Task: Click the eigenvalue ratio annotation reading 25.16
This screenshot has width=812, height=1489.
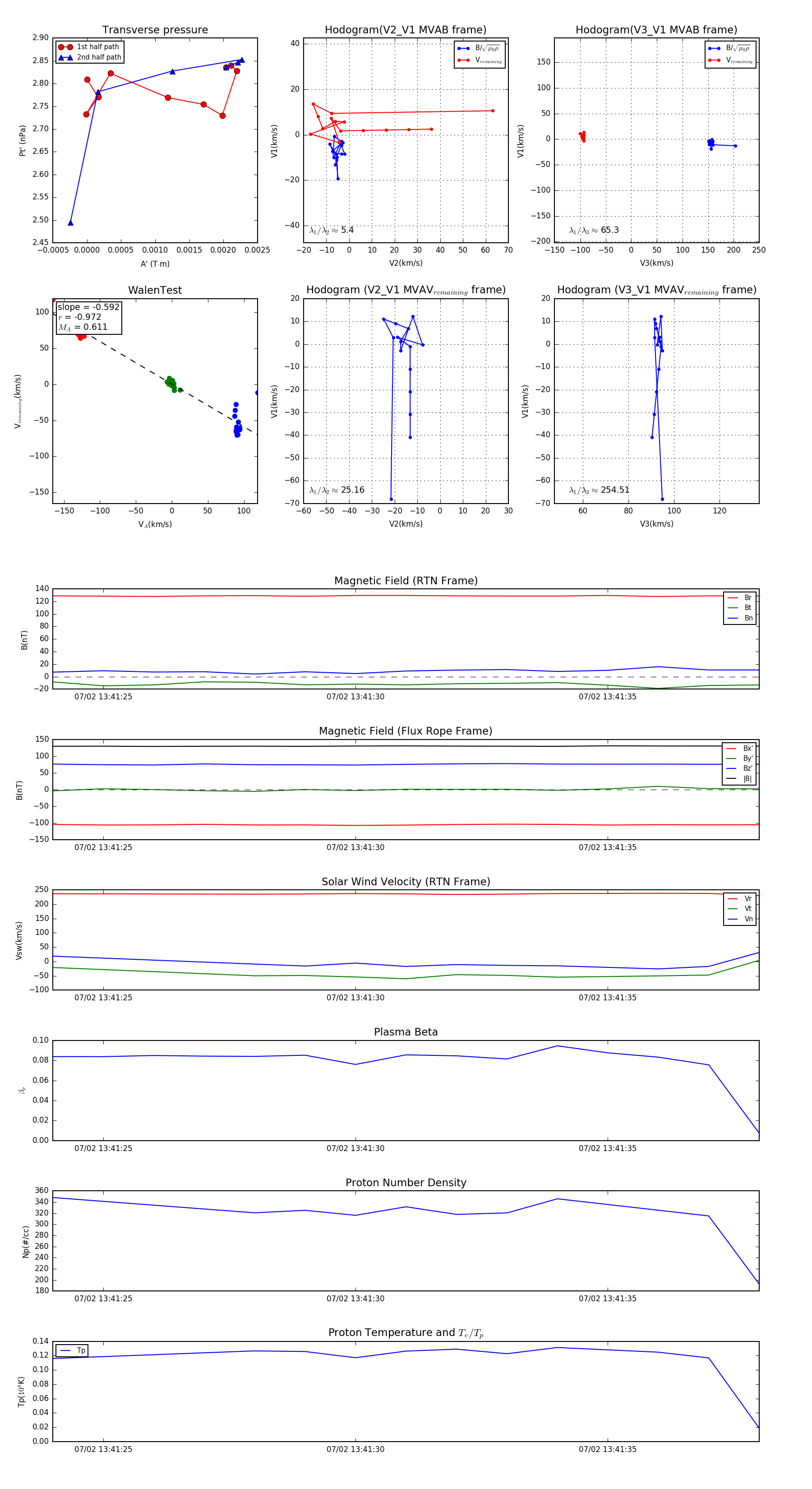Action: pyautogui.click(x=337, y=490)
